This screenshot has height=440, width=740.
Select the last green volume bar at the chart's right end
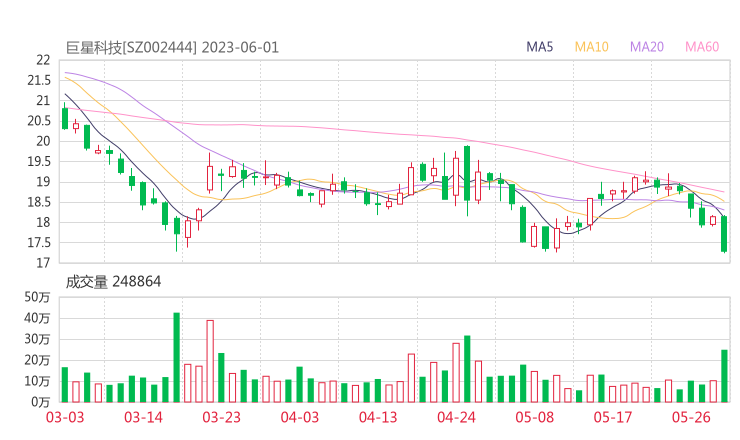click(724, 376)
